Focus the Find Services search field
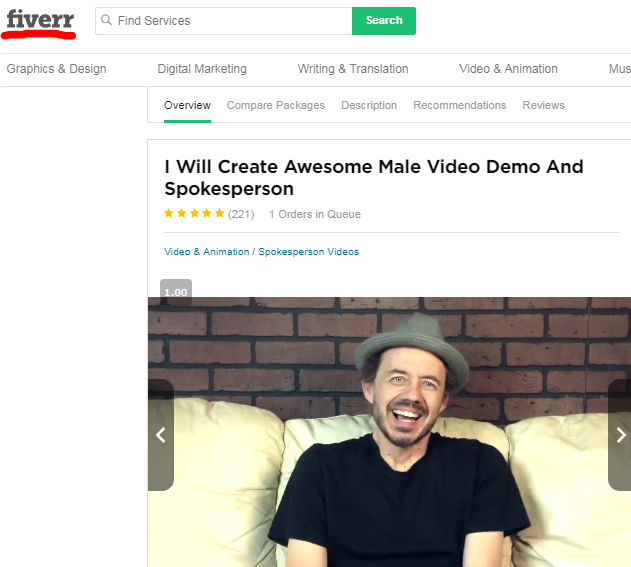 pos(224,21)
